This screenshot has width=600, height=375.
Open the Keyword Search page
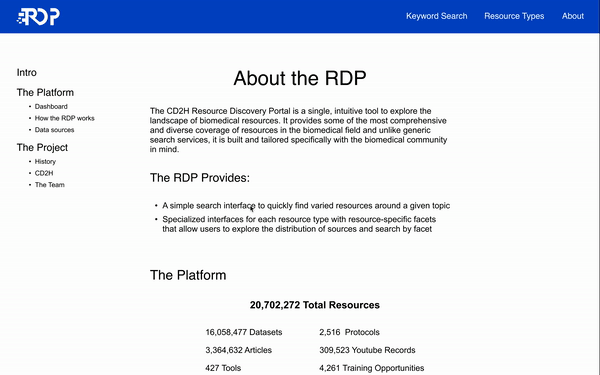pyautogui.click(x=437, y=16)
